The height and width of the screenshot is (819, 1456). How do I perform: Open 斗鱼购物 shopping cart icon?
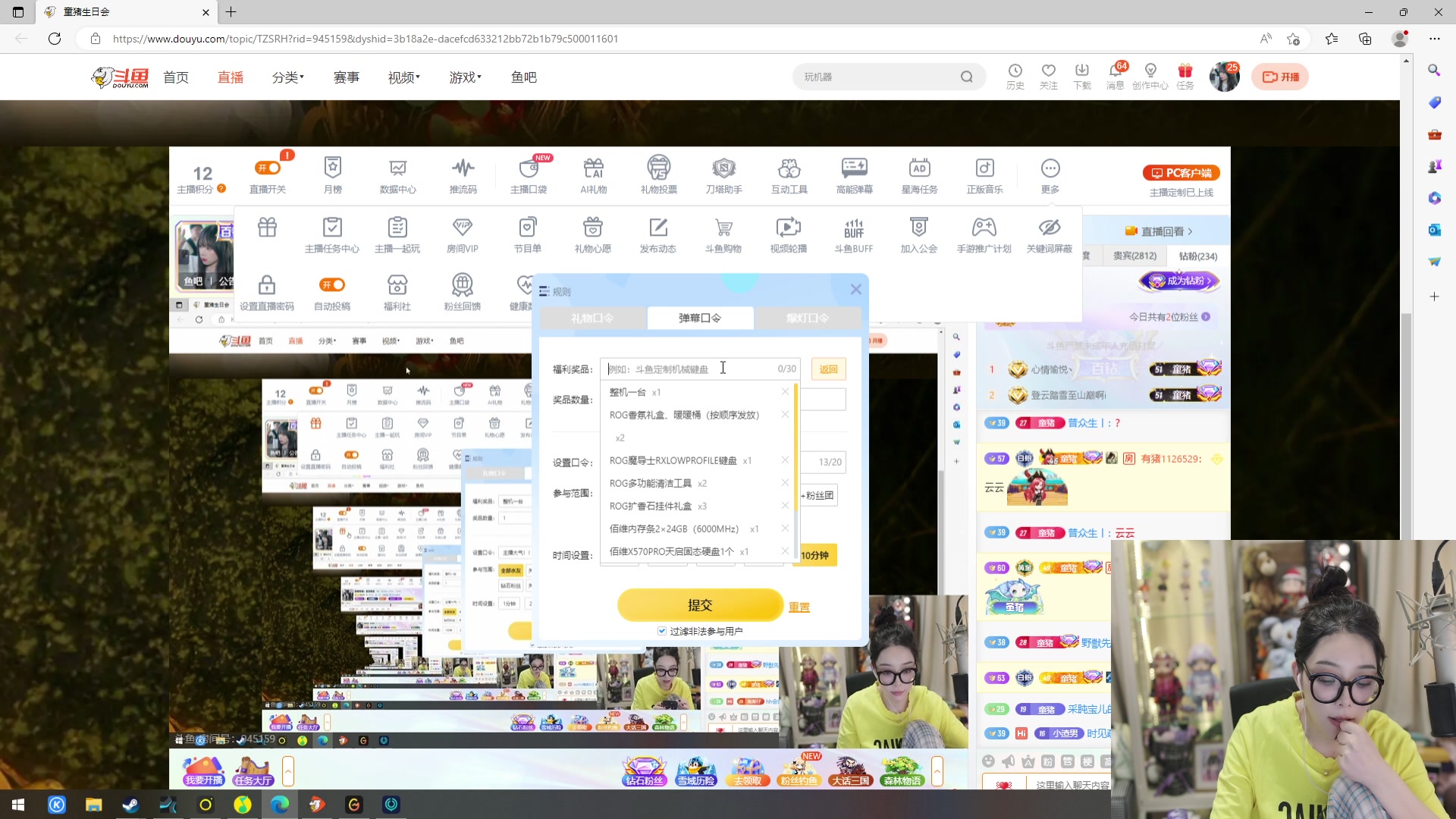point(723,234)
